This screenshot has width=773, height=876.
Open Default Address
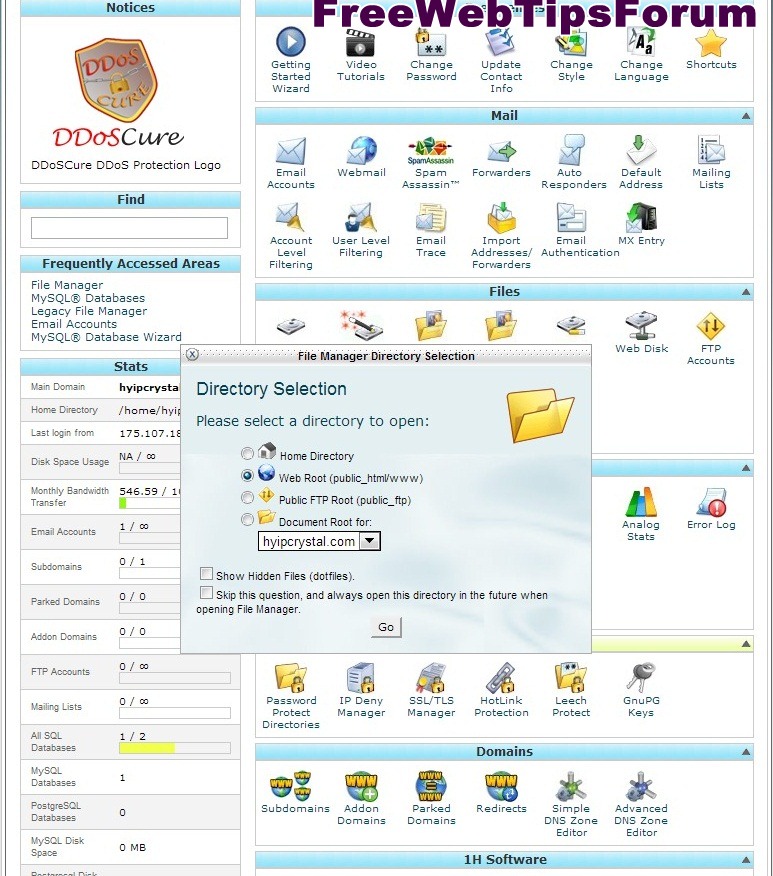coord(641,151)
